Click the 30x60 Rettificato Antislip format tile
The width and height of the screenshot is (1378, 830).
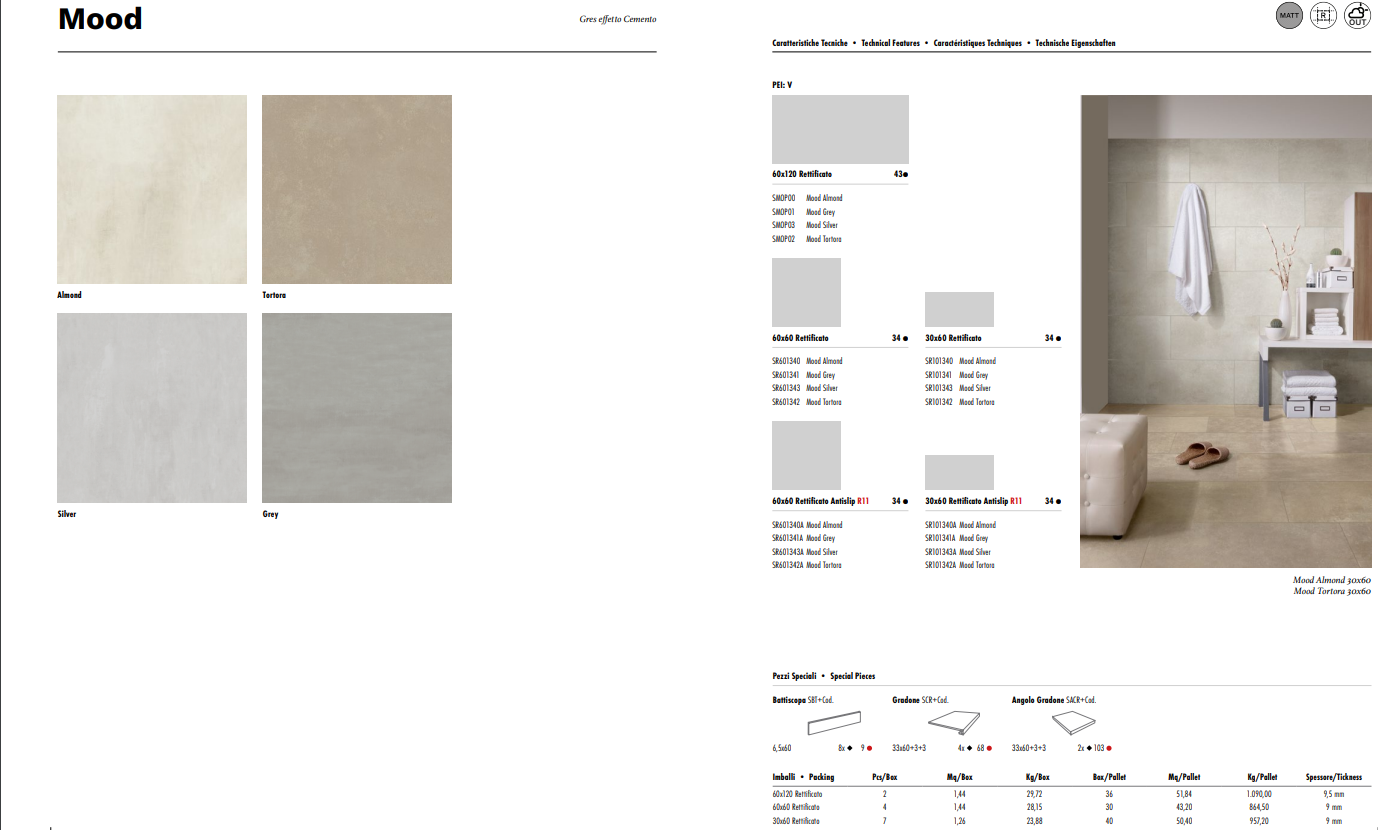[x=959, y=472]
